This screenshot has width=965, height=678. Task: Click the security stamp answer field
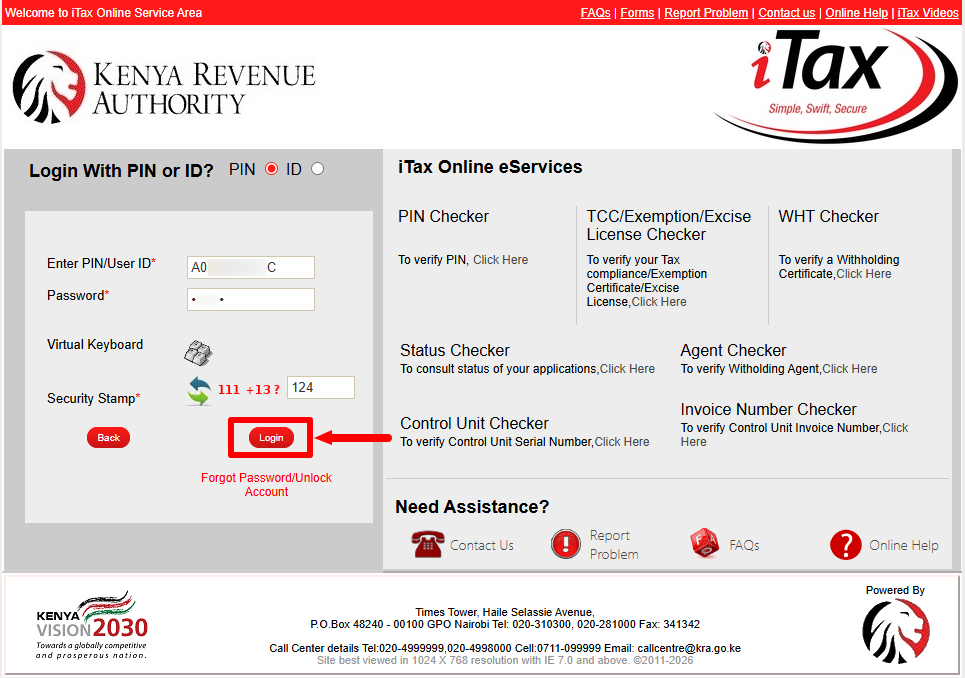pyautogui.click(x=321, y=388)
